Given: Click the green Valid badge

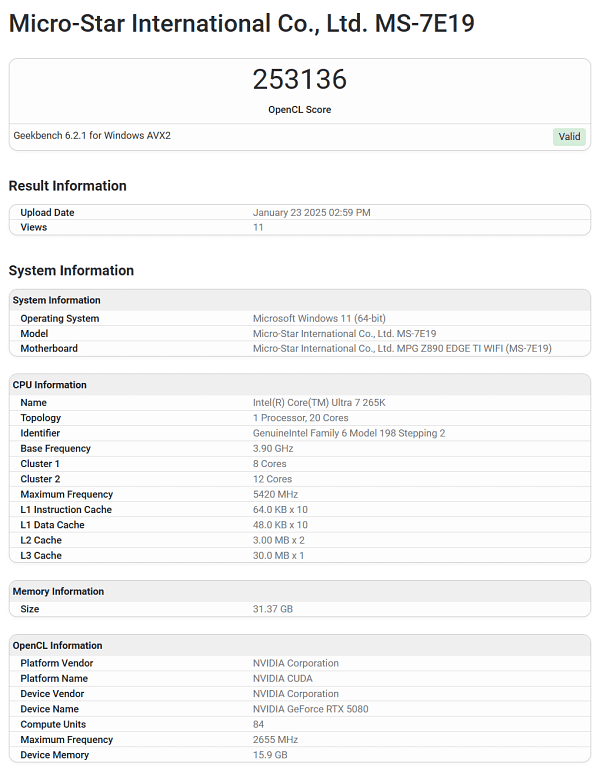Looking at the screenshot, I should coord(569,137).
